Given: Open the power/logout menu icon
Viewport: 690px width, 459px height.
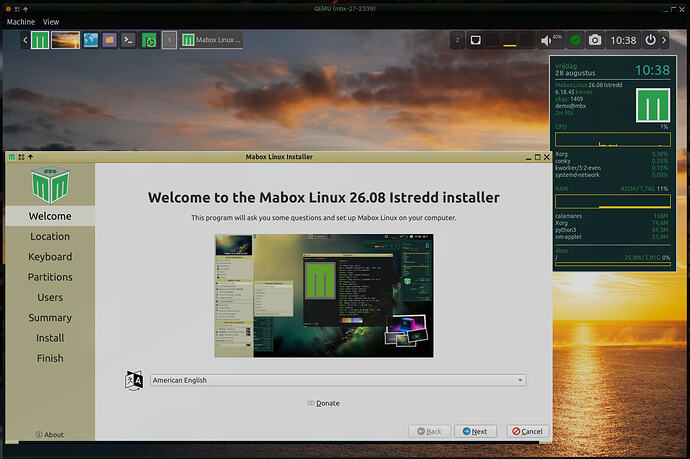Looking at the screenshot, I should (650, 40).
